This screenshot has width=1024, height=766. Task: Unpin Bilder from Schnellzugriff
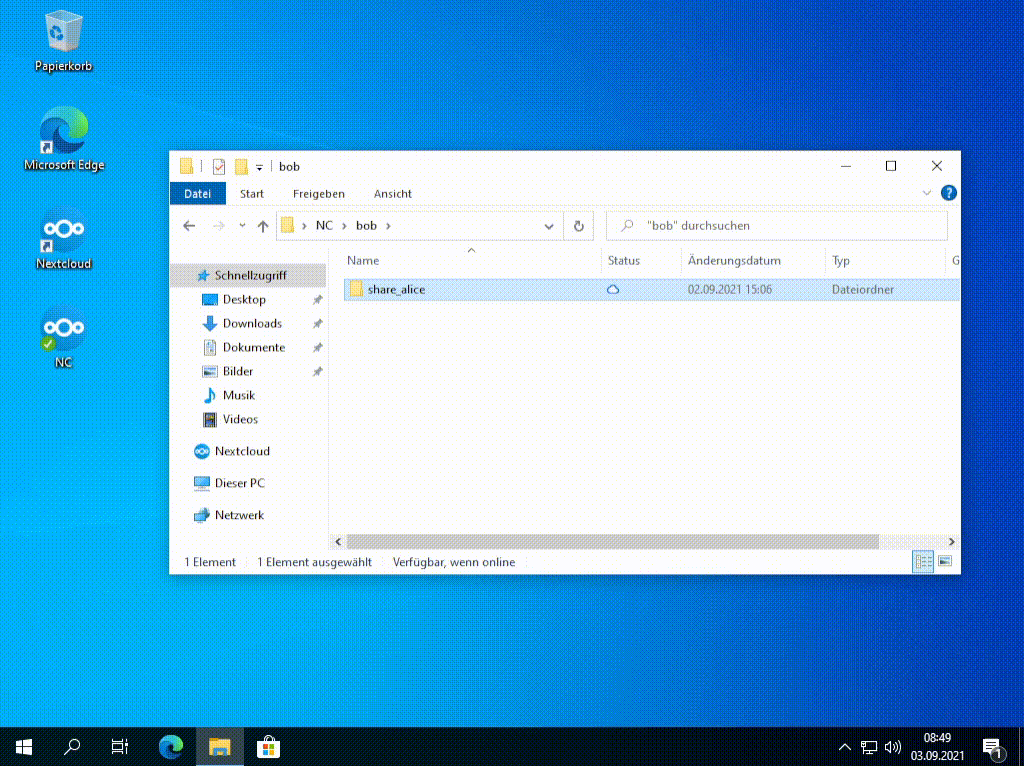[318, 371]
